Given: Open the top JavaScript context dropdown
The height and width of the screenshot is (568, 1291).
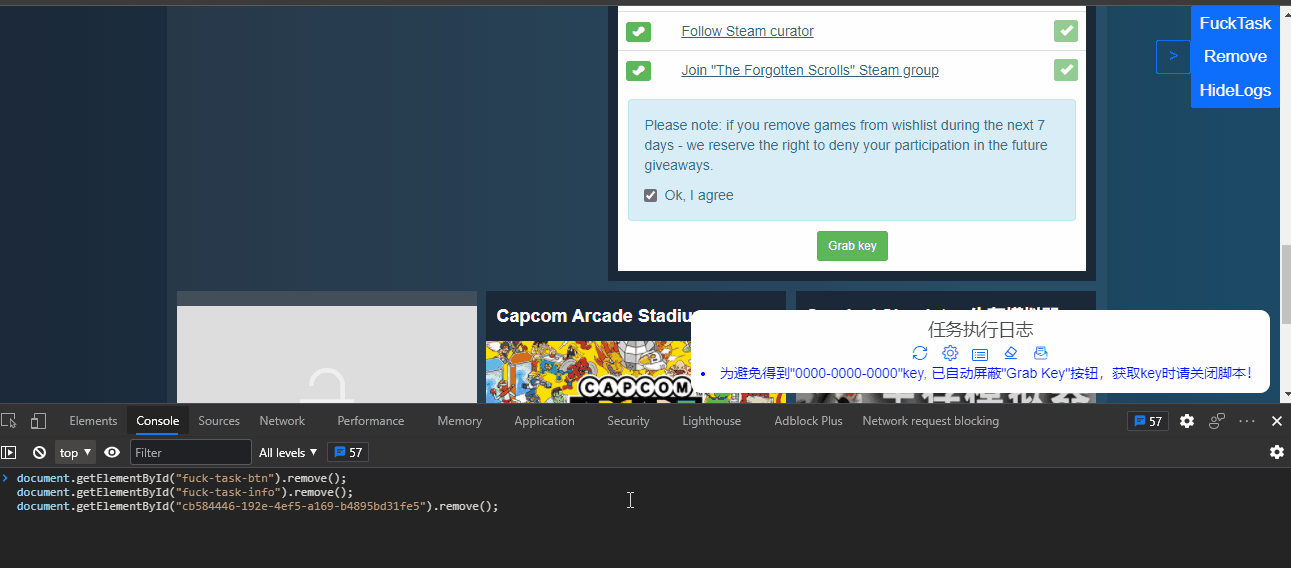Looking at the screenshot, I should tap(76, 452).
